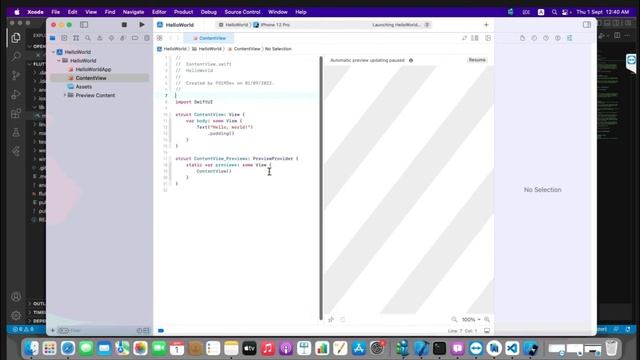Screen dimensions: 640x360
Task: Open the Debug menu
Action: [x=209, y=12]
